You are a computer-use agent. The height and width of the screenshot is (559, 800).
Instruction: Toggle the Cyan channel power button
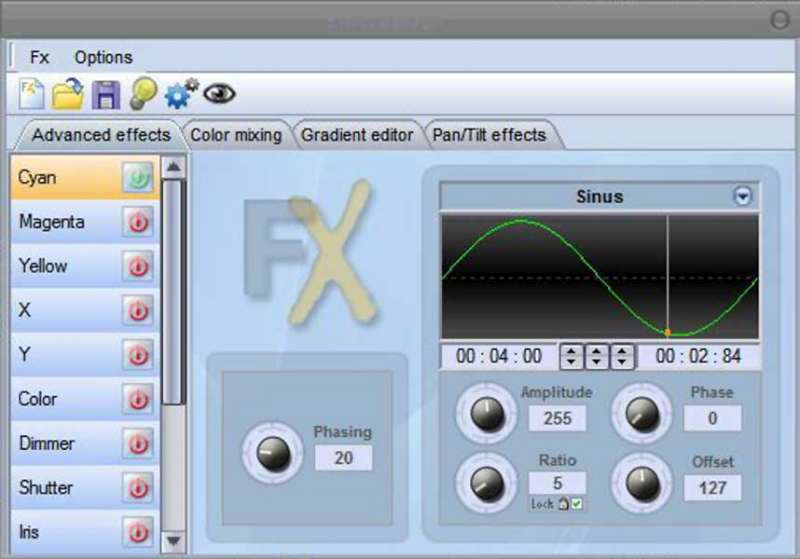[138, 178]
